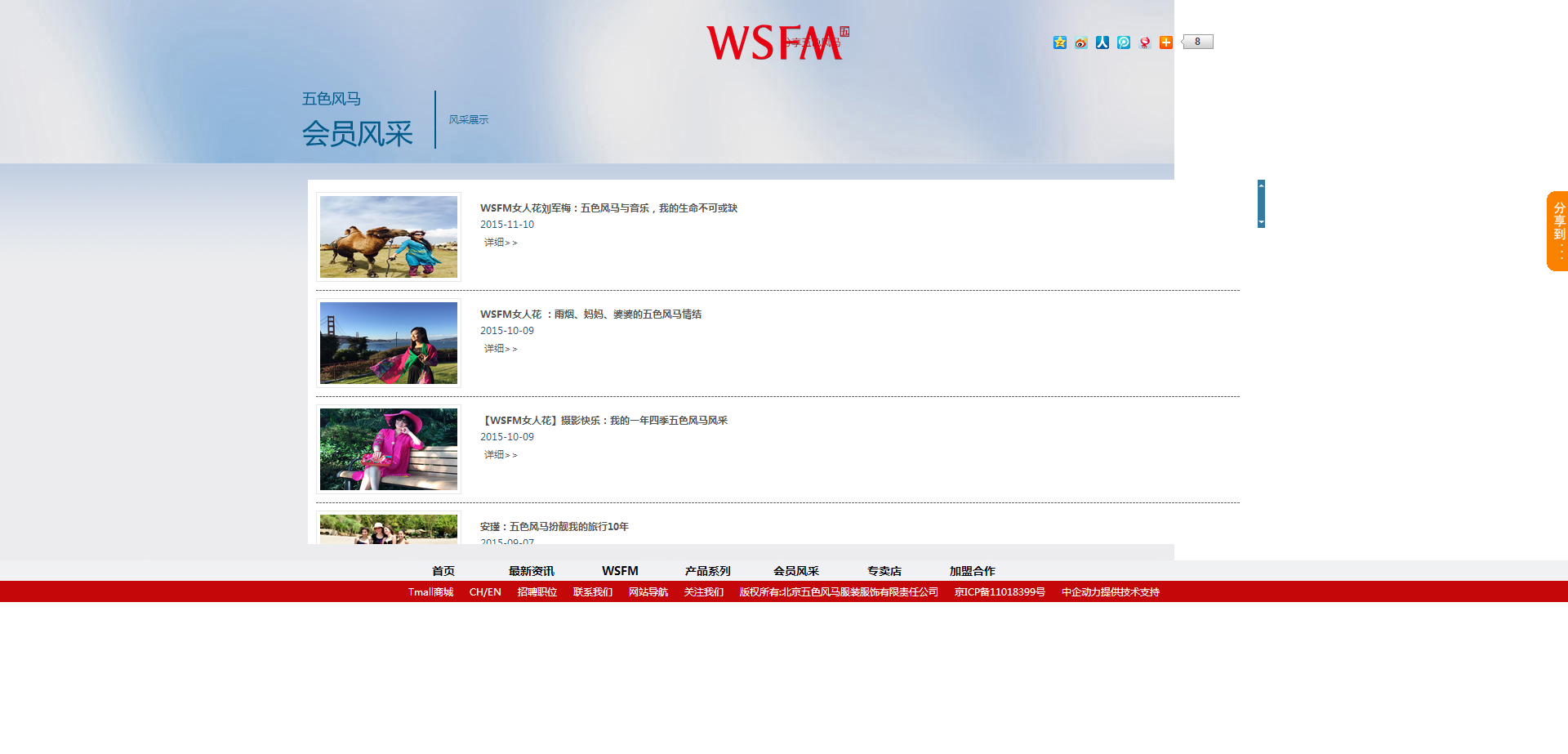1568x754 pixels.
Task: Share to Renren via blue icon
Action: (1102, 42)
